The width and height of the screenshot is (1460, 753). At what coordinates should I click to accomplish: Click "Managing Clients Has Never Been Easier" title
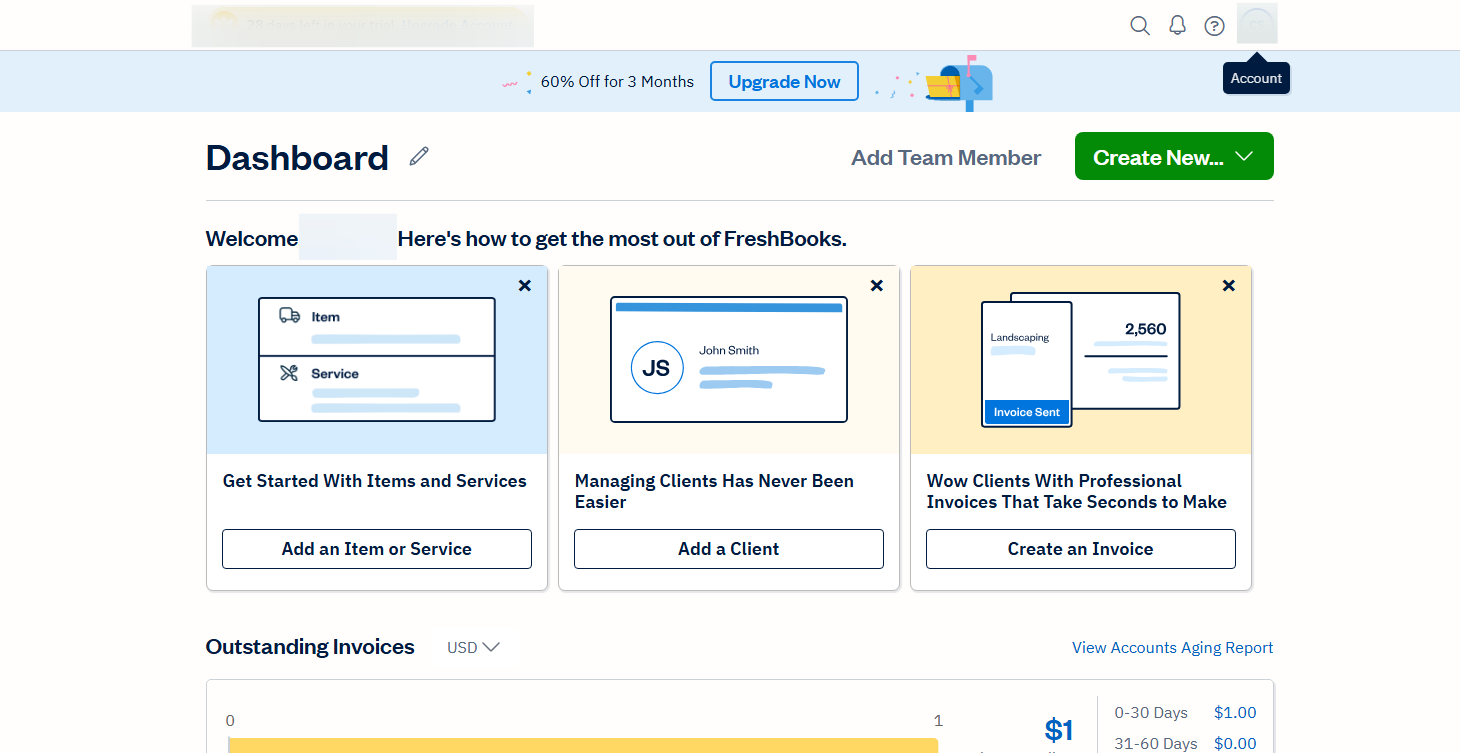click(x=714, y=491)
